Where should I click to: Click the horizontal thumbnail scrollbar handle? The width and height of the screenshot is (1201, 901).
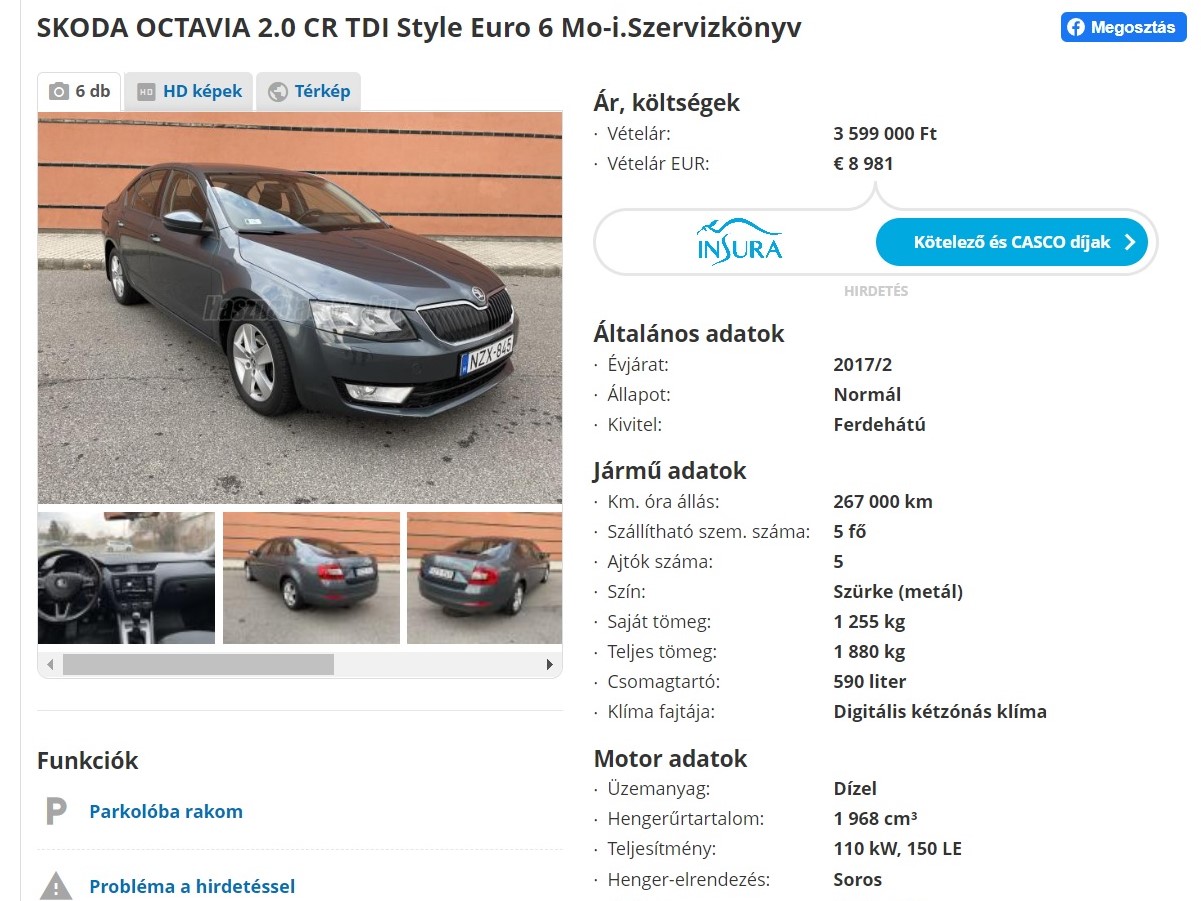click(198, 664)
